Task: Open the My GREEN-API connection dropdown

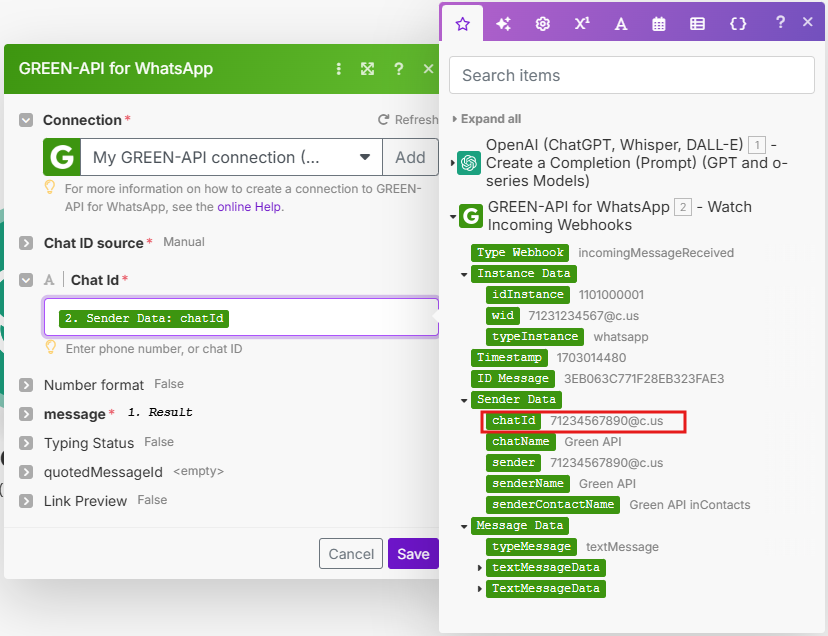Action: (x=364, y=157)
